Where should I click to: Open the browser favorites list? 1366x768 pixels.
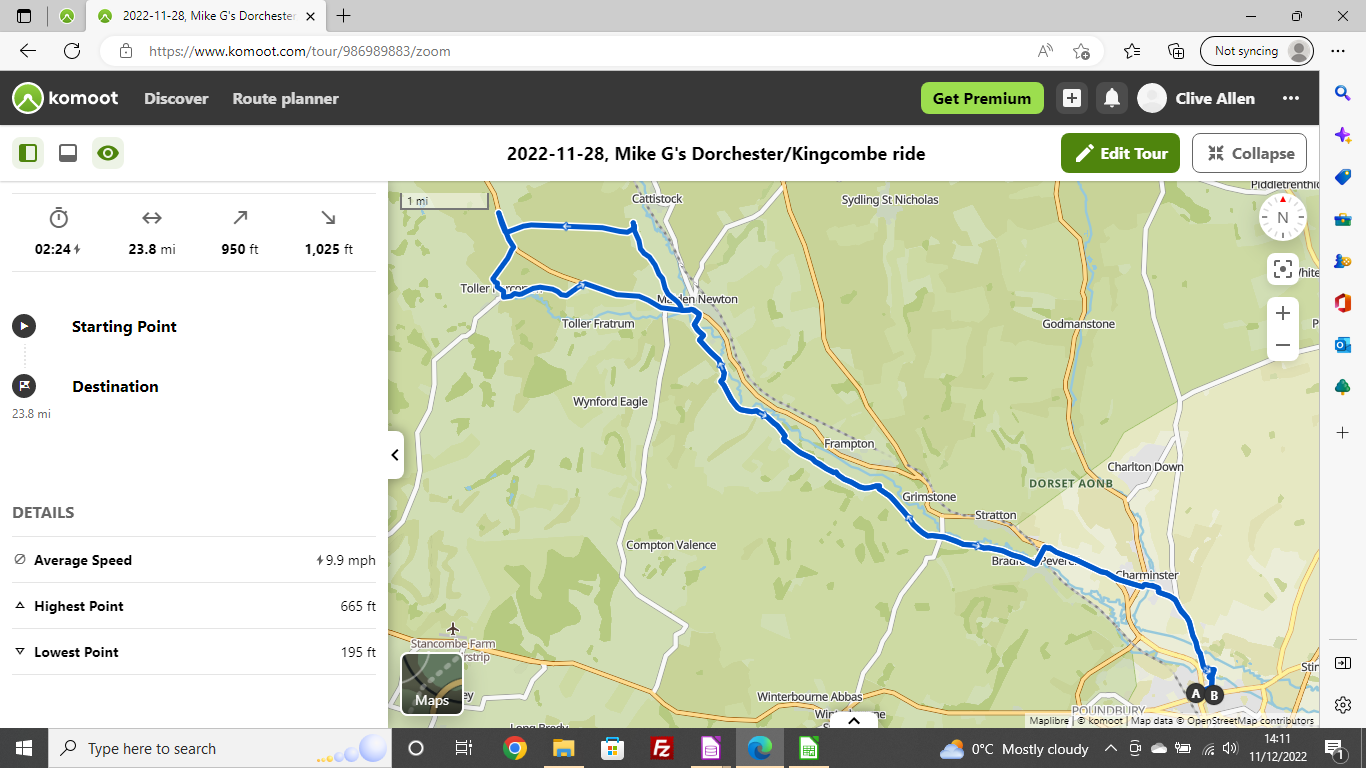pyautogui.click(x=1132, y=51)
